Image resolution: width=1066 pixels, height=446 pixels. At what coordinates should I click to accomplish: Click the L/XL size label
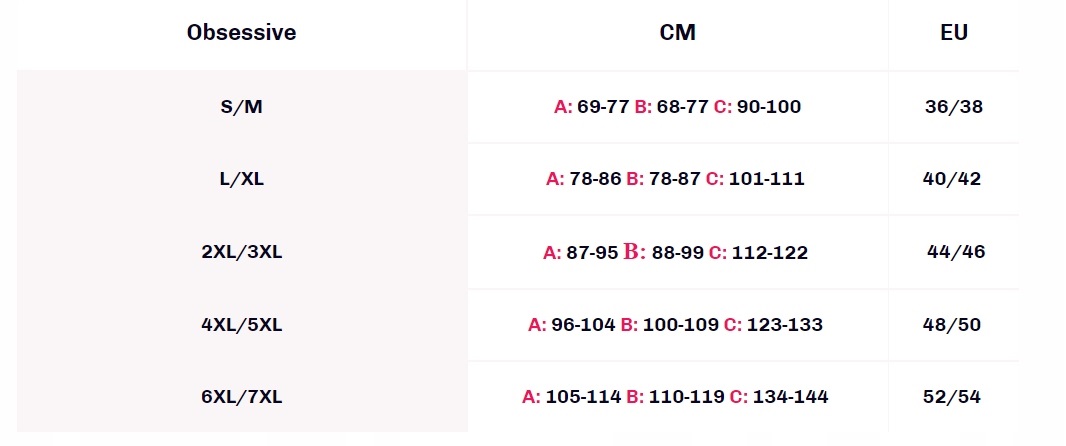(x=241, y=180)
